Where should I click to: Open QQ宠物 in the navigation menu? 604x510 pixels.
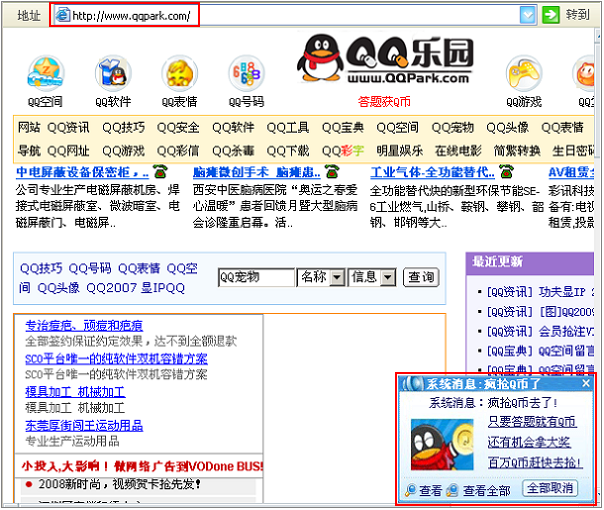pos(453,128)
